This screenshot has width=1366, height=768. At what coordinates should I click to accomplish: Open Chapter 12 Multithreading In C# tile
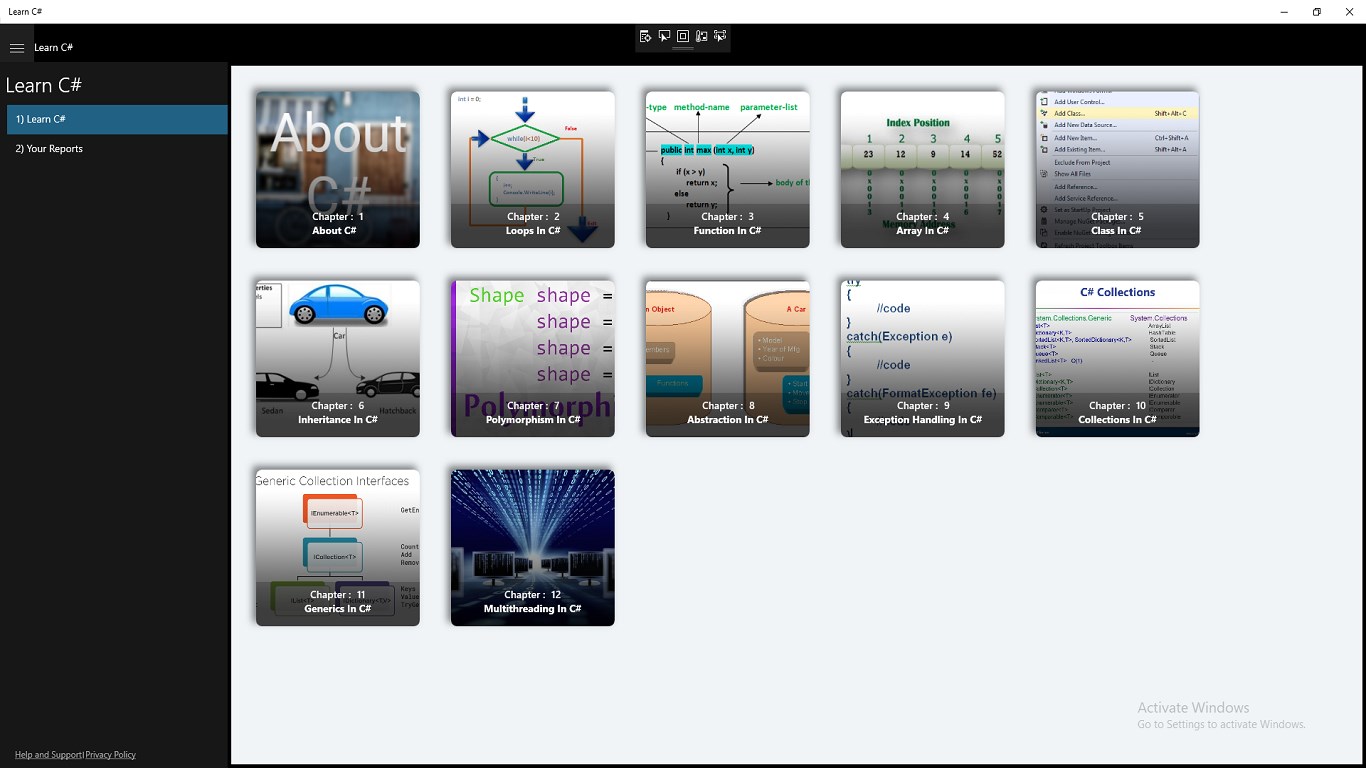[x=533, y=547]
